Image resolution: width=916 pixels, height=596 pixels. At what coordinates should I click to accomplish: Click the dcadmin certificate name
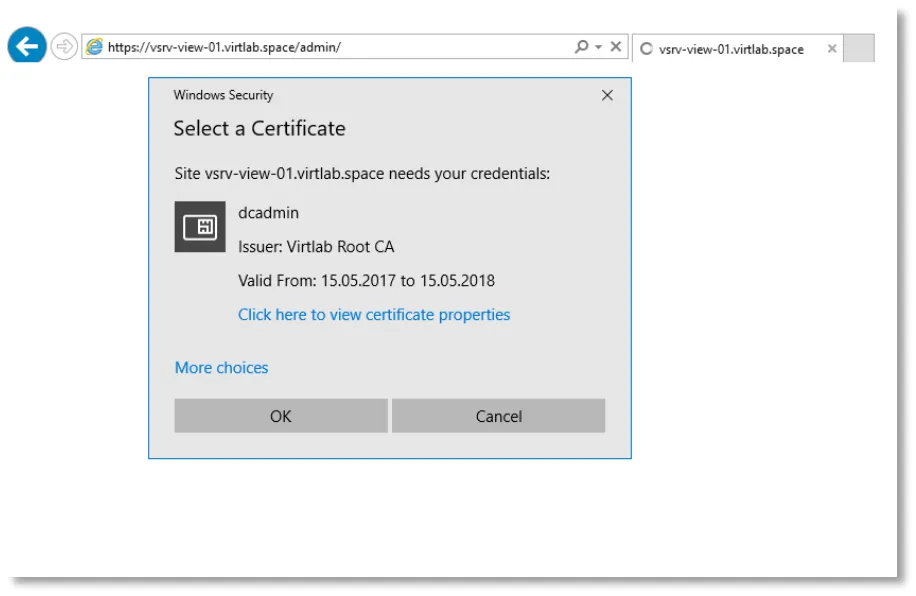[268, 213]
